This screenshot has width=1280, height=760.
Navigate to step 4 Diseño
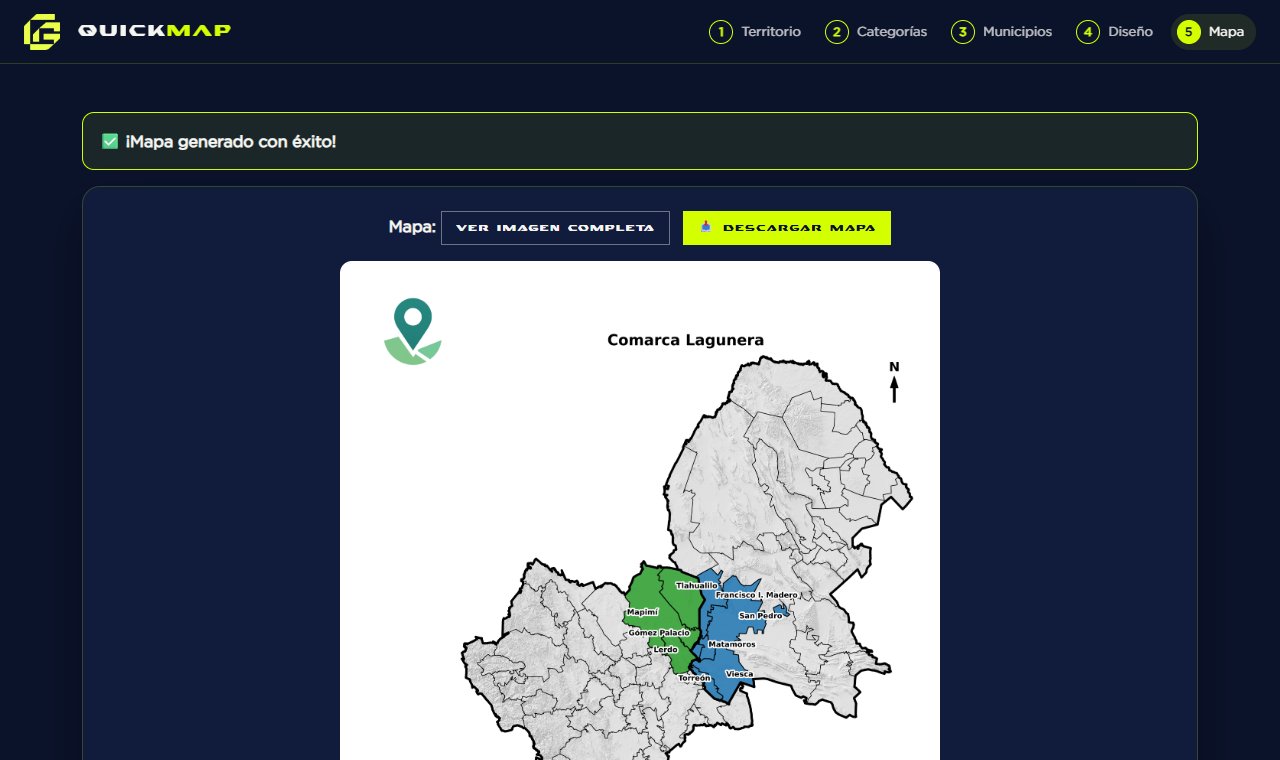coord(1115,32)
